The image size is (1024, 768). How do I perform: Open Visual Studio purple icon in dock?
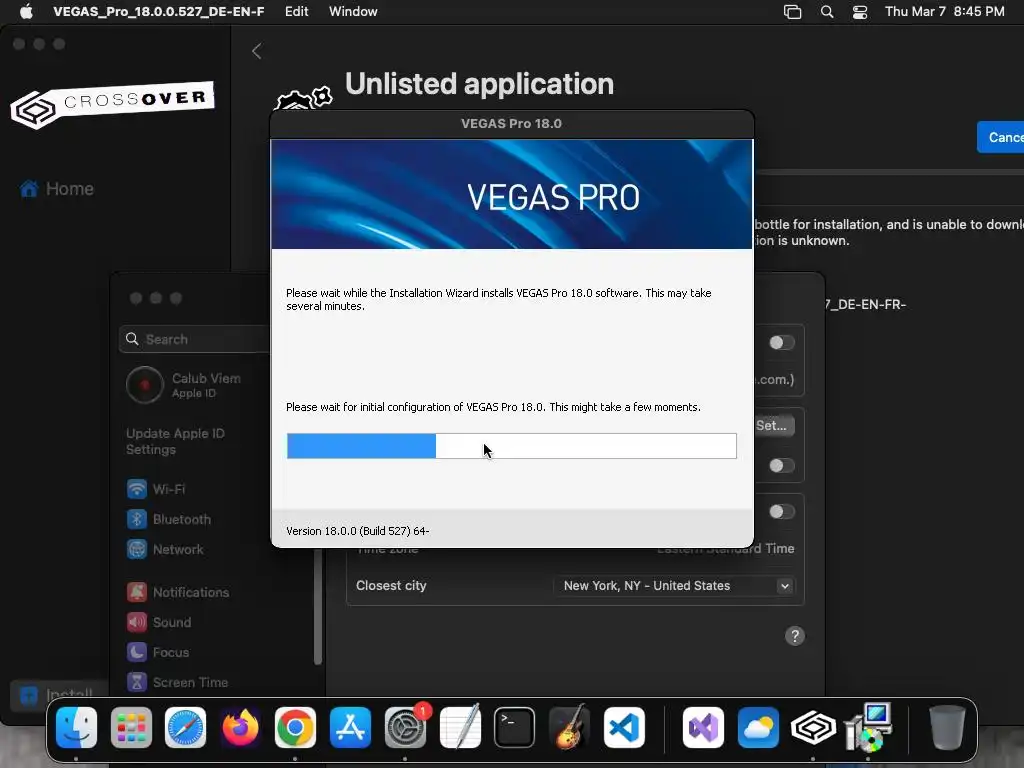point(703,727)
